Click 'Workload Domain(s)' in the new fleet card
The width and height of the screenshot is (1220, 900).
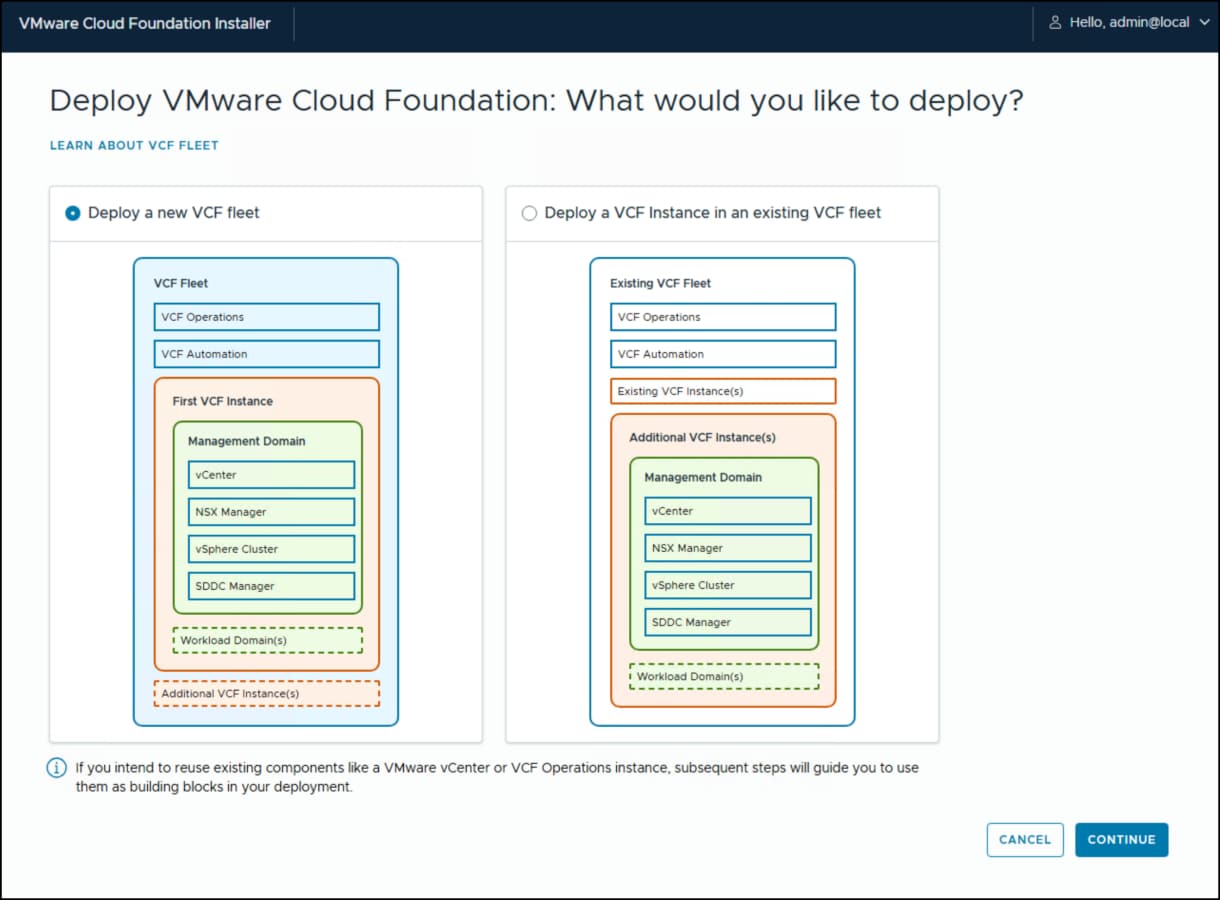click(x=268, y=640)
